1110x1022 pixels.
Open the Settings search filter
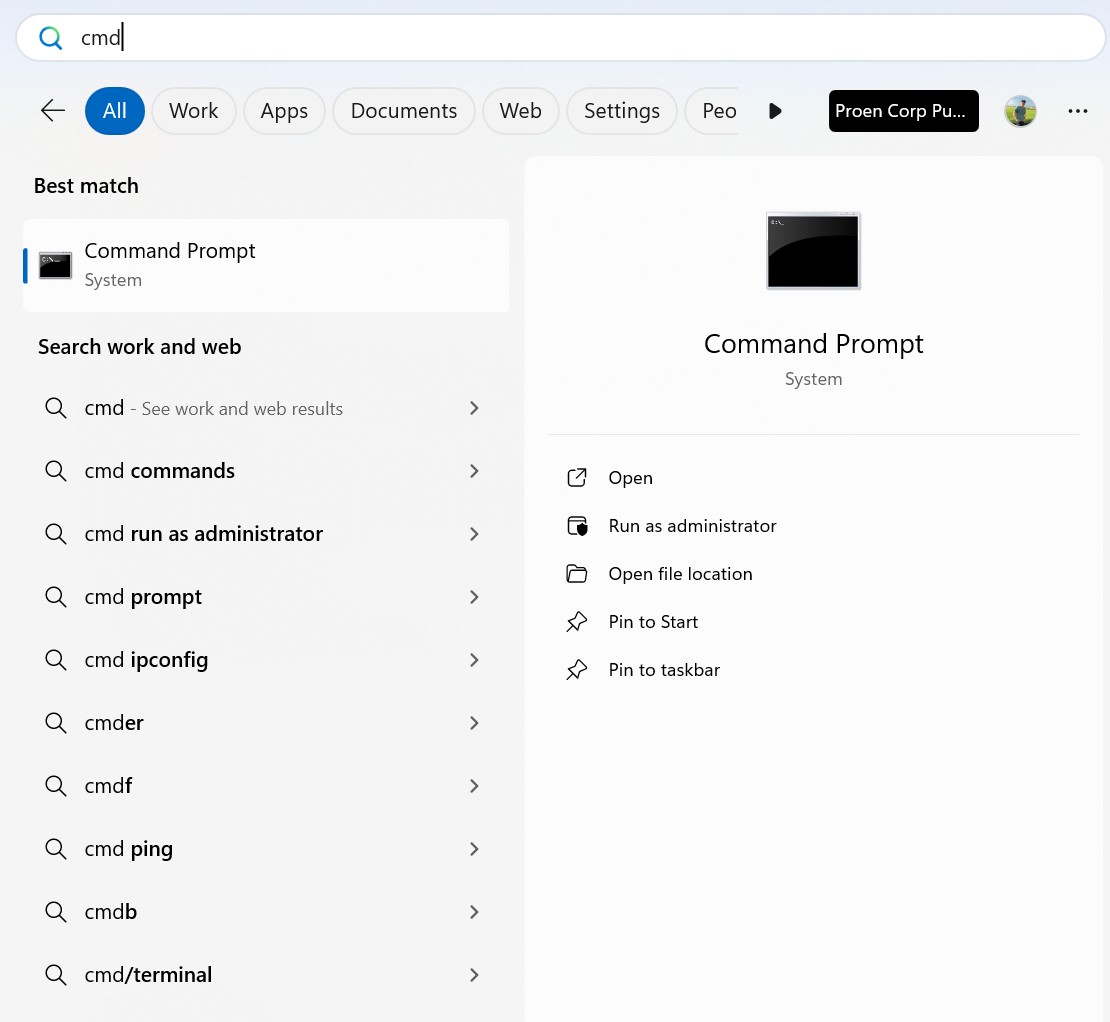point(621,110)
